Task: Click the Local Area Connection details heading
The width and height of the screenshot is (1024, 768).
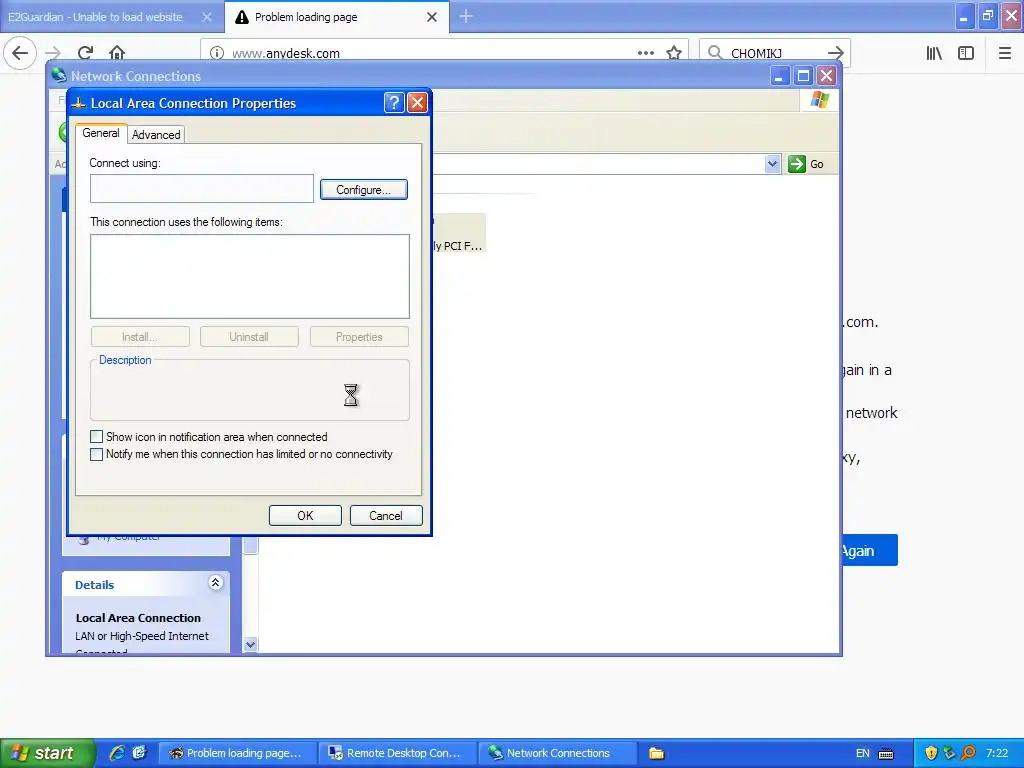Action: click(x=138, y=618)
